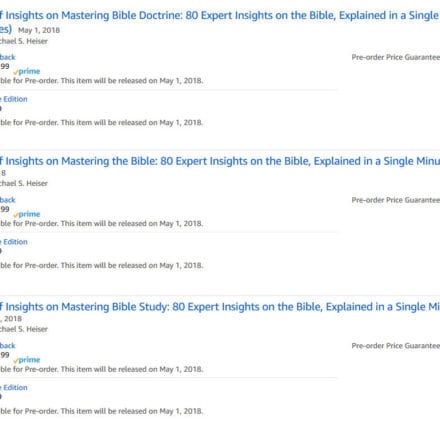This screenshot has height=440, width=440.
Task: Click author Michael S. Heiser under Mastering the Bible
Action: pyautogui.click(x=24, y=183)
